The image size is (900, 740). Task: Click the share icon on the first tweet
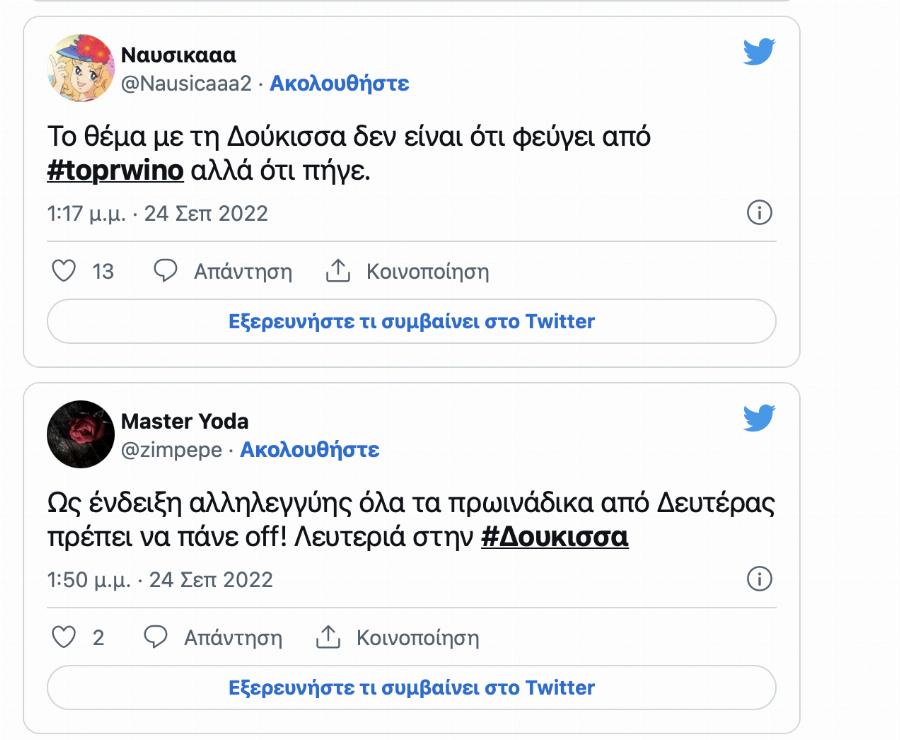[x=337, y=271]
